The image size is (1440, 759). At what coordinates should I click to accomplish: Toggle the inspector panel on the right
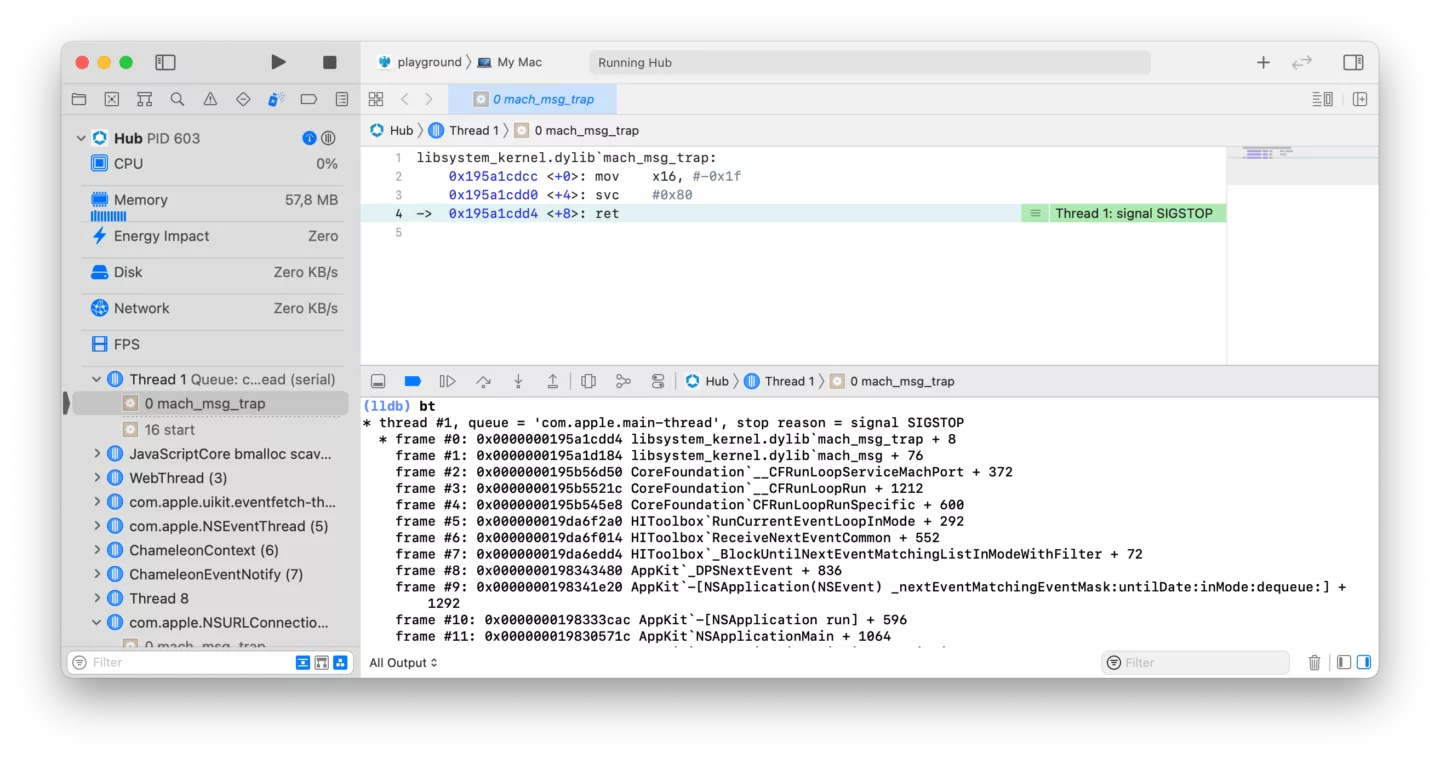(1353, 62)
